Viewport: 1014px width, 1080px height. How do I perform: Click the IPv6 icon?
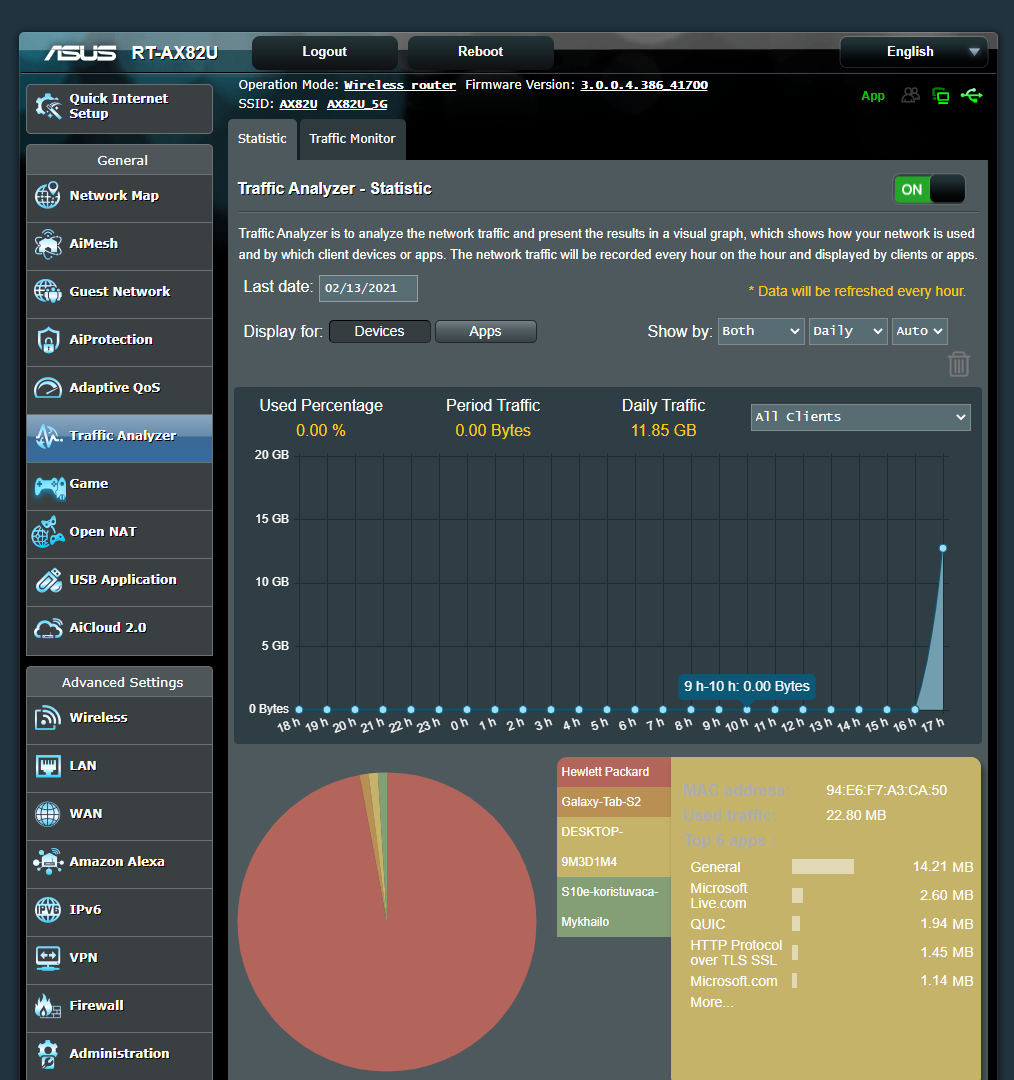pyautogui.click(x=48, y=910)
